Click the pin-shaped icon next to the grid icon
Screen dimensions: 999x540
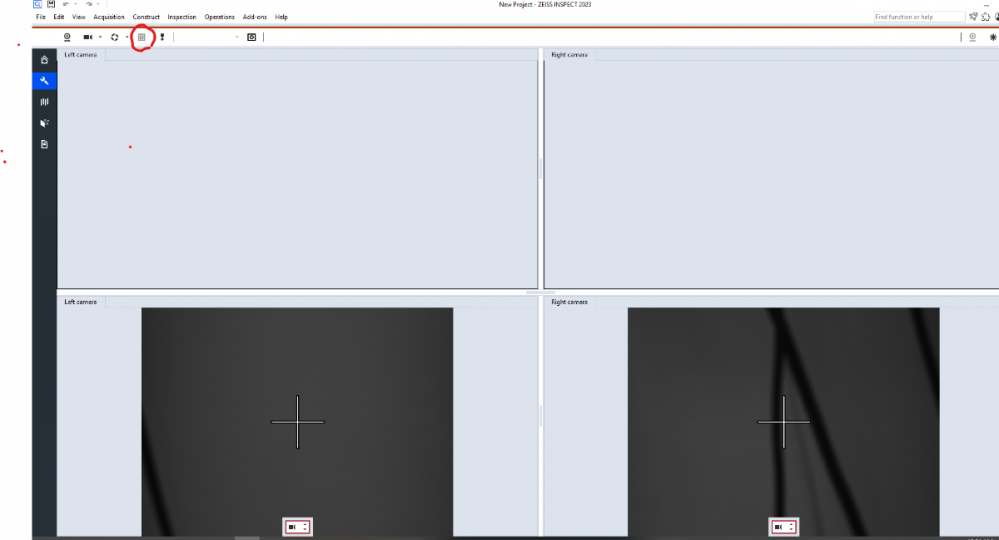162,37
